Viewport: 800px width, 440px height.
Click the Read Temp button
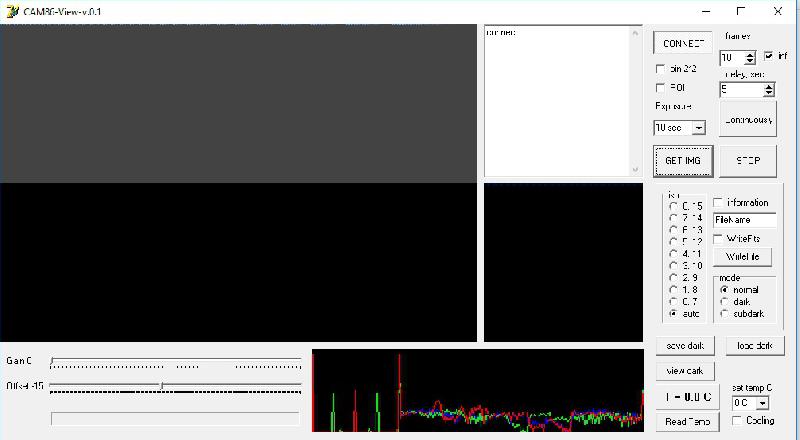click(687, 422)
